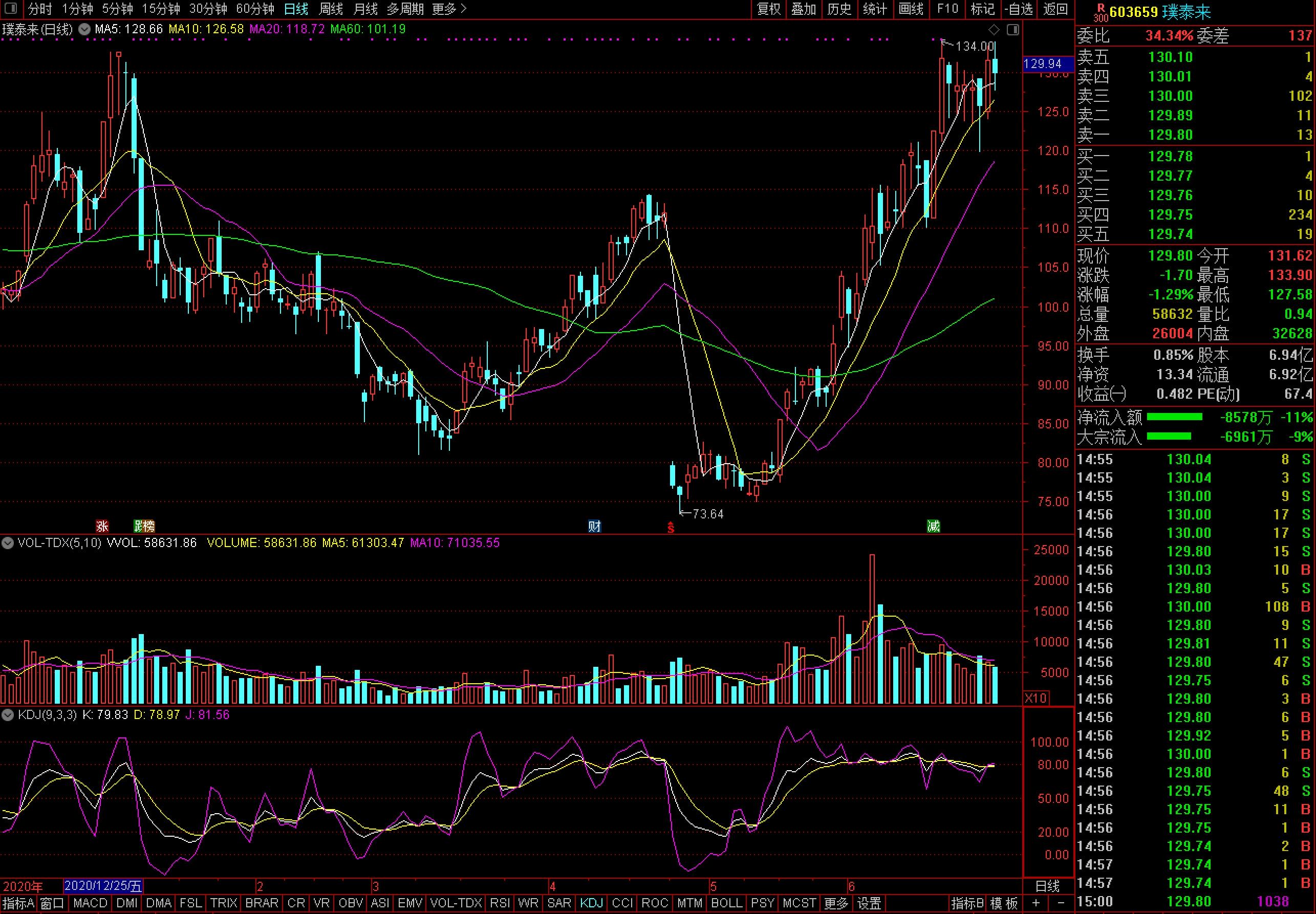Viewport: 1316px width, 914px height.
Task: Click the X10 volume scale label
Action: 1035,698
